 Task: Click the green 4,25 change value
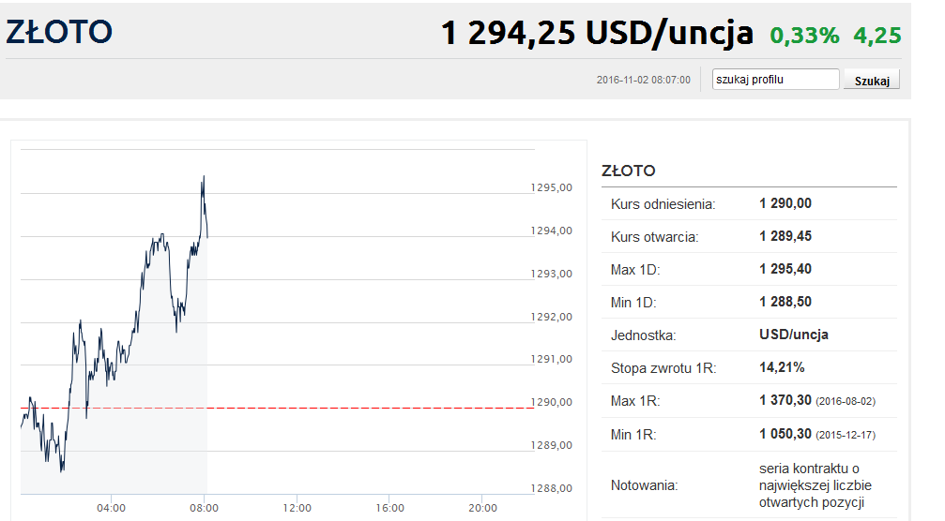coord(877,36)
